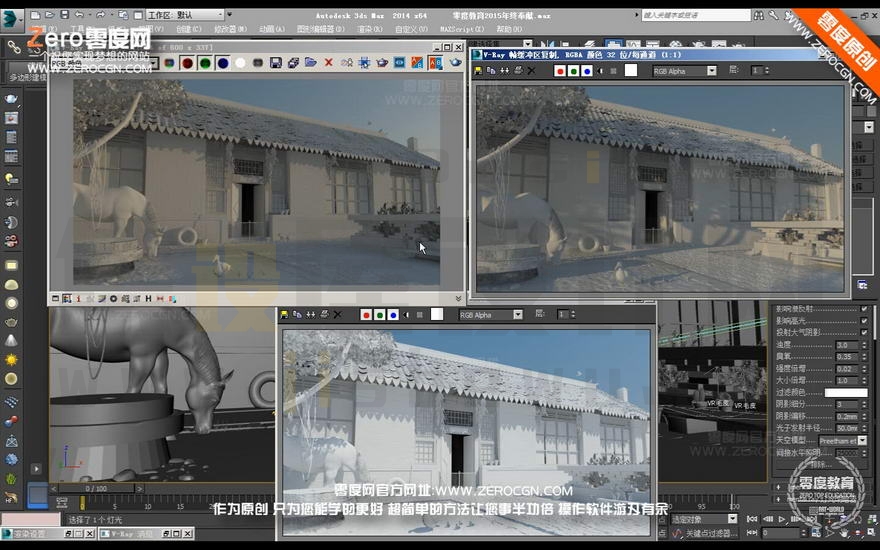The image size is (880, 550).
Task: Click the chain link icon in the main toolbar
Action: pos(13,47)
